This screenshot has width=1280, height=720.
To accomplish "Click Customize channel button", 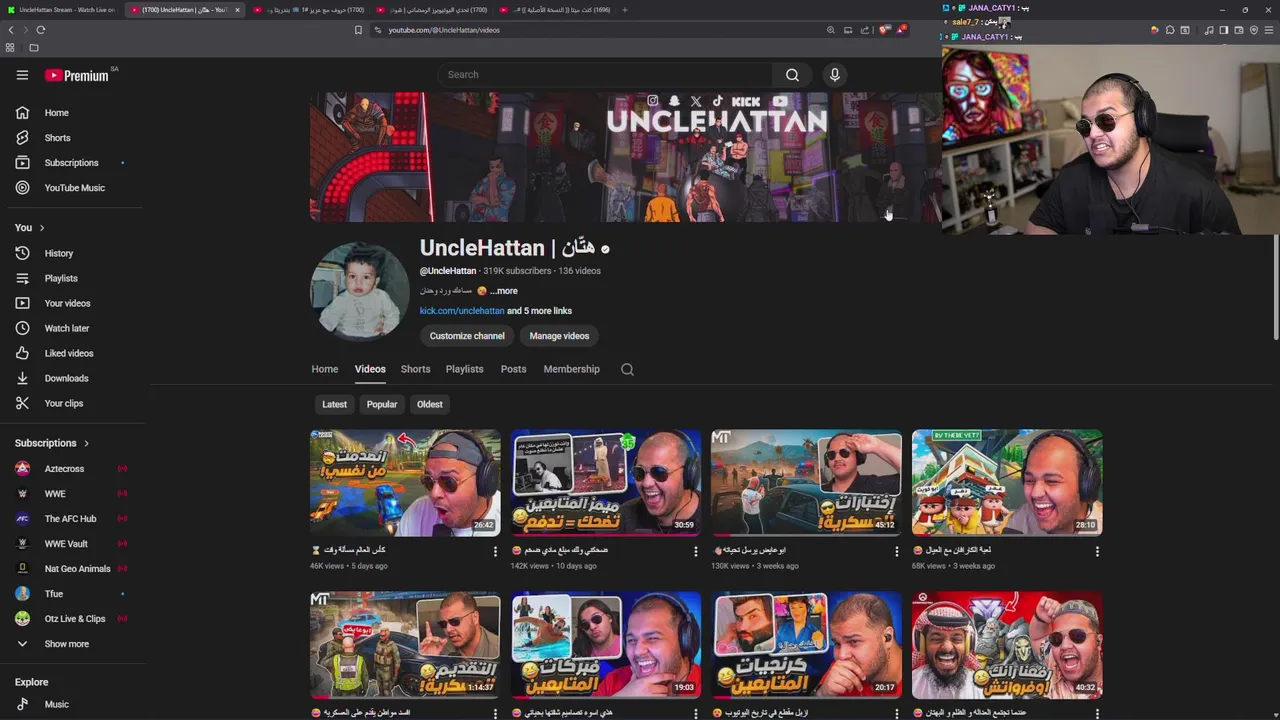I will tap(467, 336).
